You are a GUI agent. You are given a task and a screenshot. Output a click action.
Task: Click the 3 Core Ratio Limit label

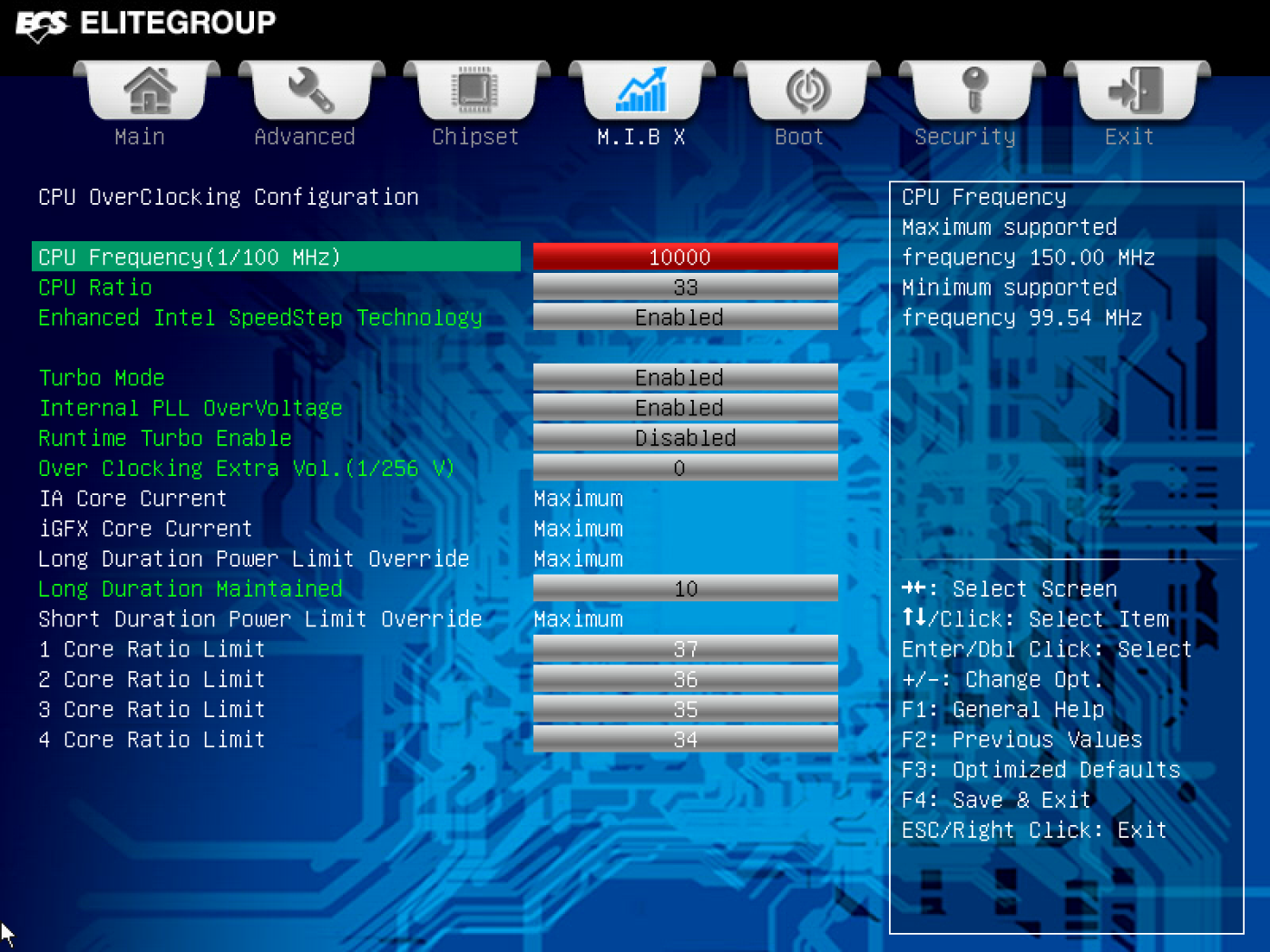click(x=151, y=709)
